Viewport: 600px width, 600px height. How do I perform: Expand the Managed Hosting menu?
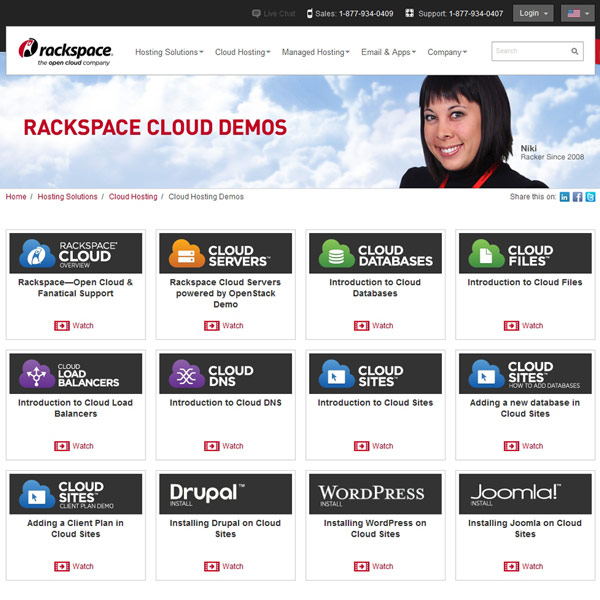pyautogui.click(x=316, y=52)
